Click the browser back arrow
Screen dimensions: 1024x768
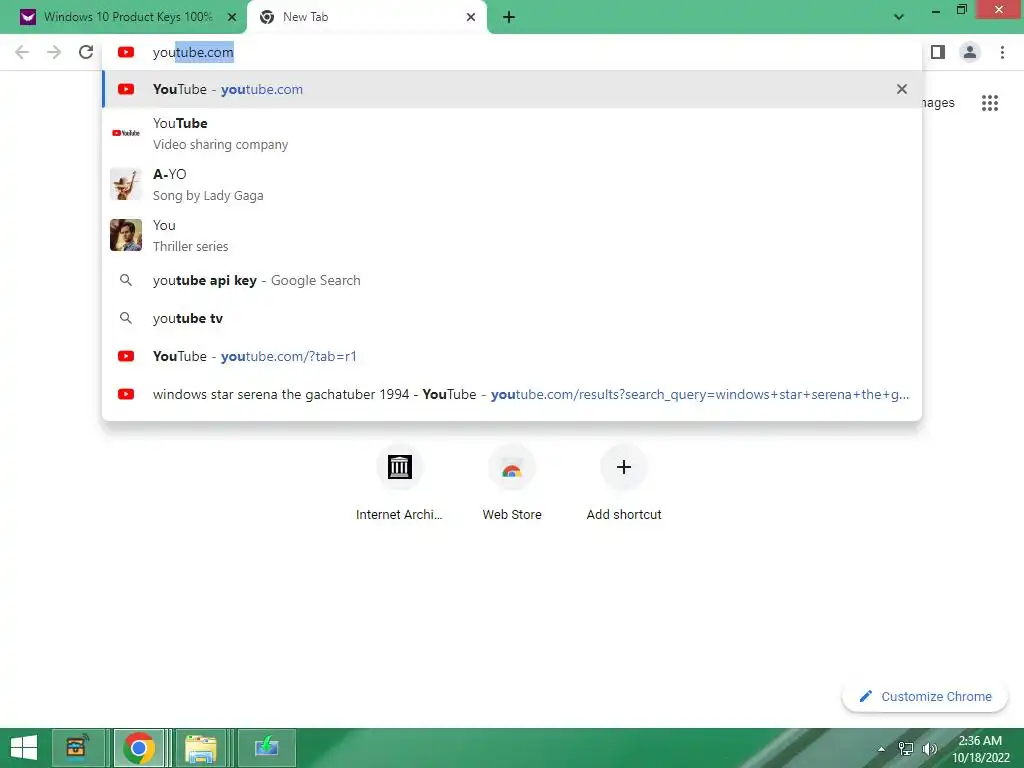click(x=22, y=52)
